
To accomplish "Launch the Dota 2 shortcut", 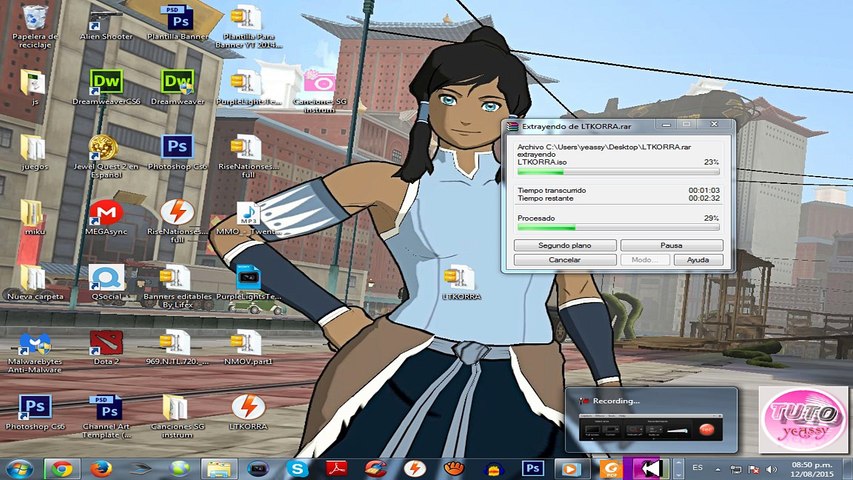I will (x=106, y=347).
